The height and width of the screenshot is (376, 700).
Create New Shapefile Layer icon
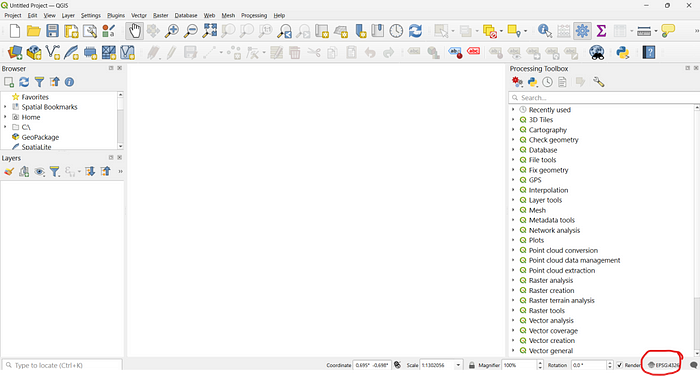tap(53, 53)
